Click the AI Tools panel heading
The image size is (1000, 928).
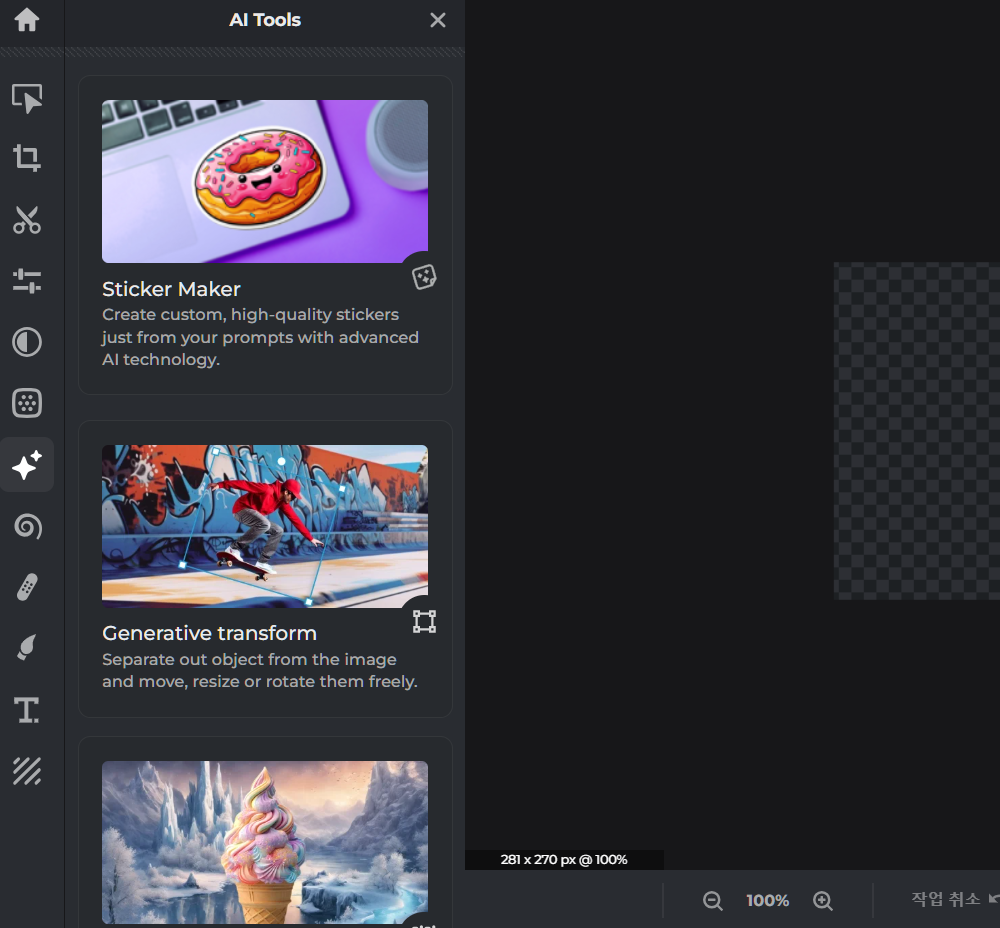coord(265,20)
